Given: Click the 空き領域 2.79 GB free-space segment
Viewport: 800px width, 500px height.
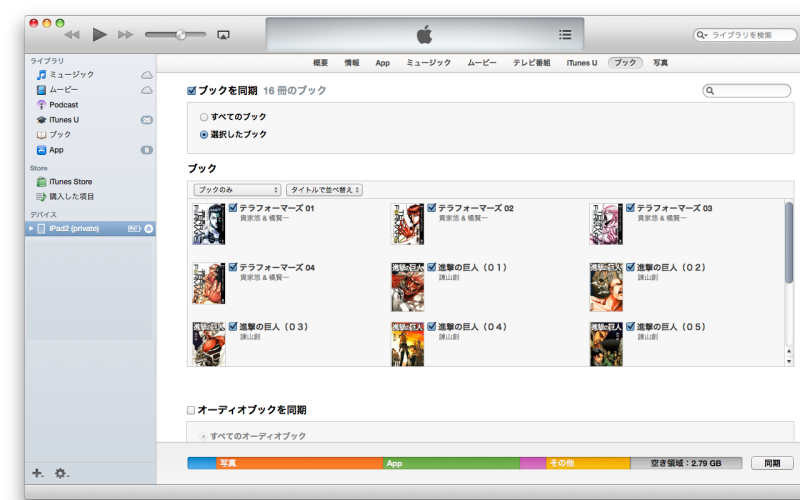Looking at the screenshot, I should tap(686, 463).
